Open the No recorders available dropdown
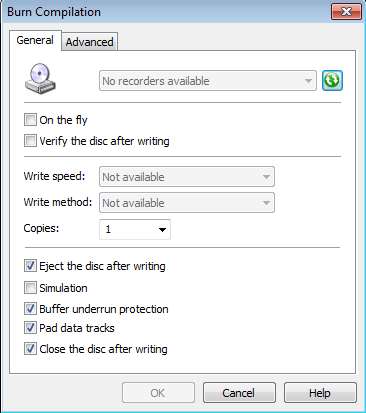Viewport: 366px width, 413px height. (x=208, y=81)
